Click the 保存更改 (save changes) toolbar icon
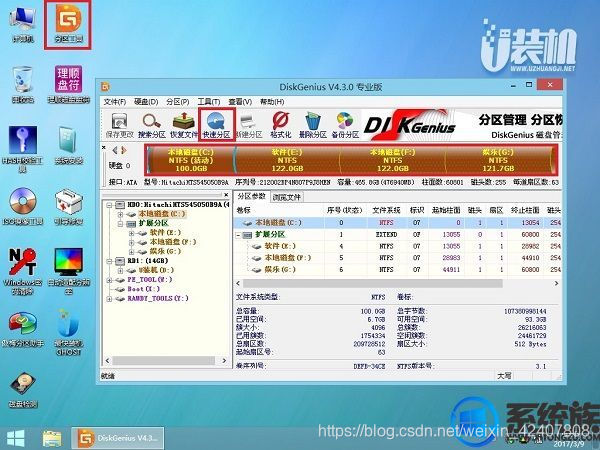This screenshot has height=450, width=600. coord(119,125)
